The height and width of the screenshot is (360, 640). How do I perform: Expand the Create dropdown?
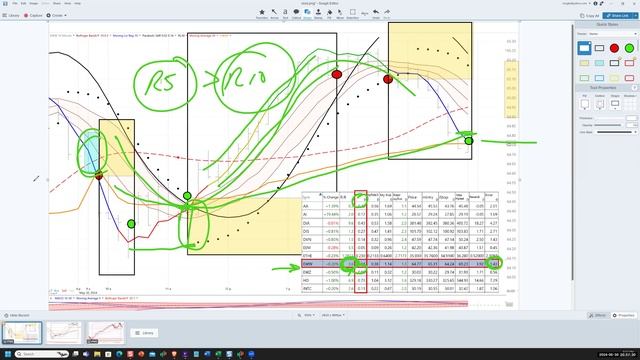point(56,16)
